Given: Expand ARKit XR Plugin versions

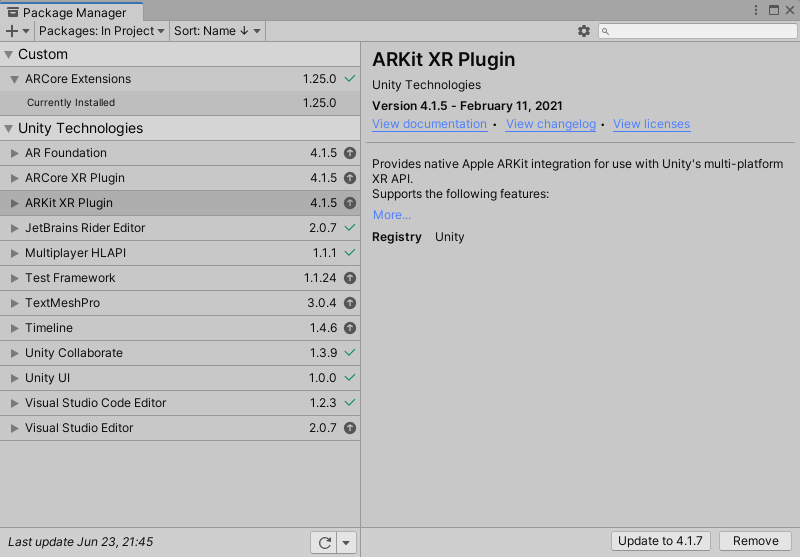Looking at the screenshot, I should (14, 203).
